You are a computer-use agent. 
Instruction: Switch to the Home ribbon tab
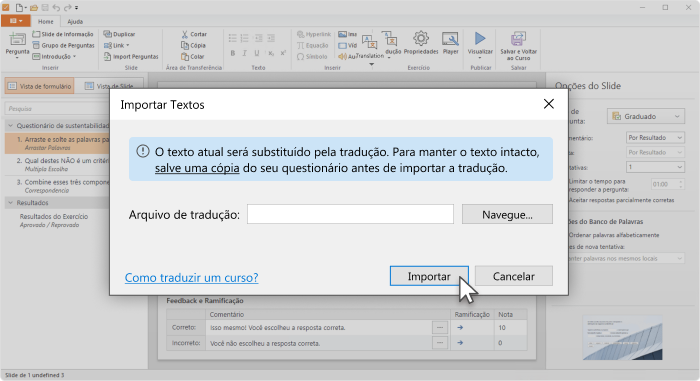click(x=46, y=21)
